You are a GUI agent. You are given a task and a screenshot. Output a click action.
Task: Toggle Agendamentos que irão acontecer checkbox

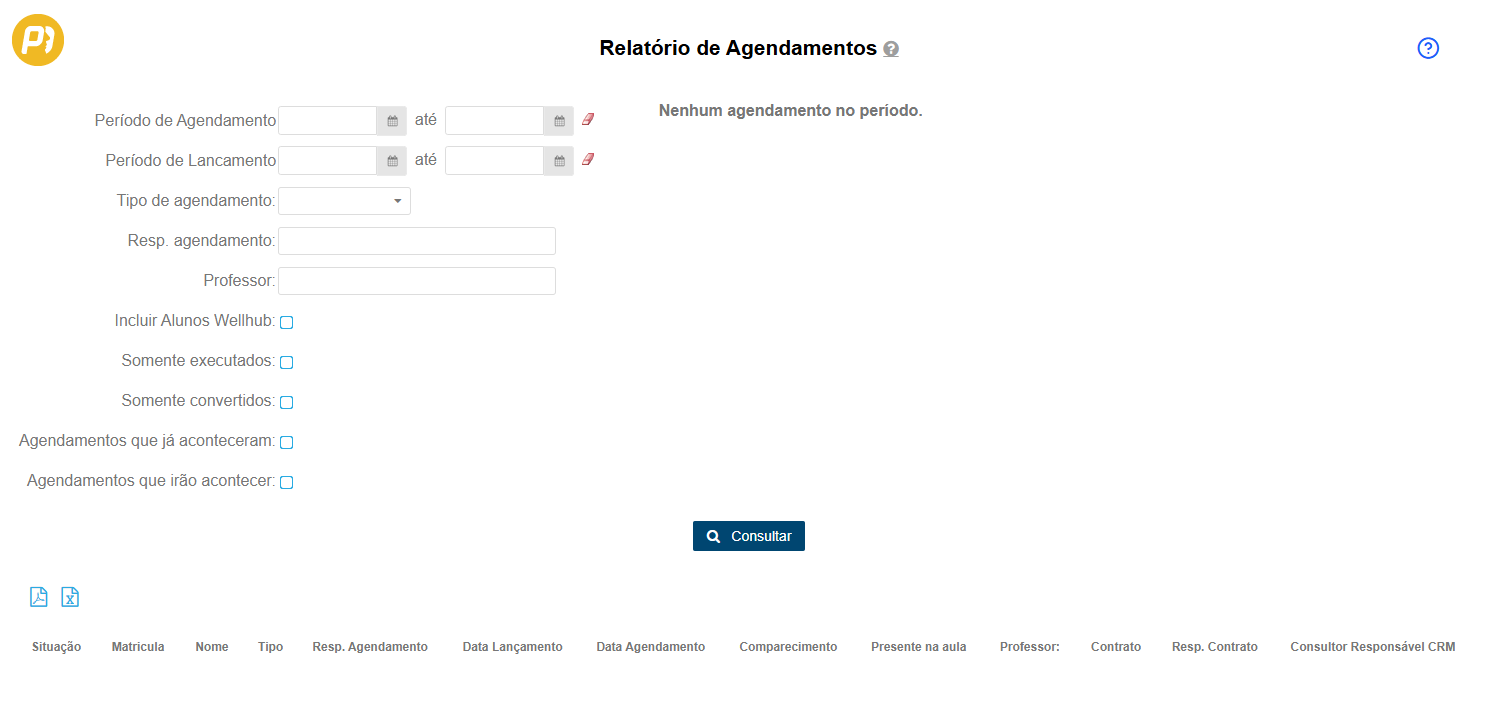pyautogui.click(x=286, y=482)
